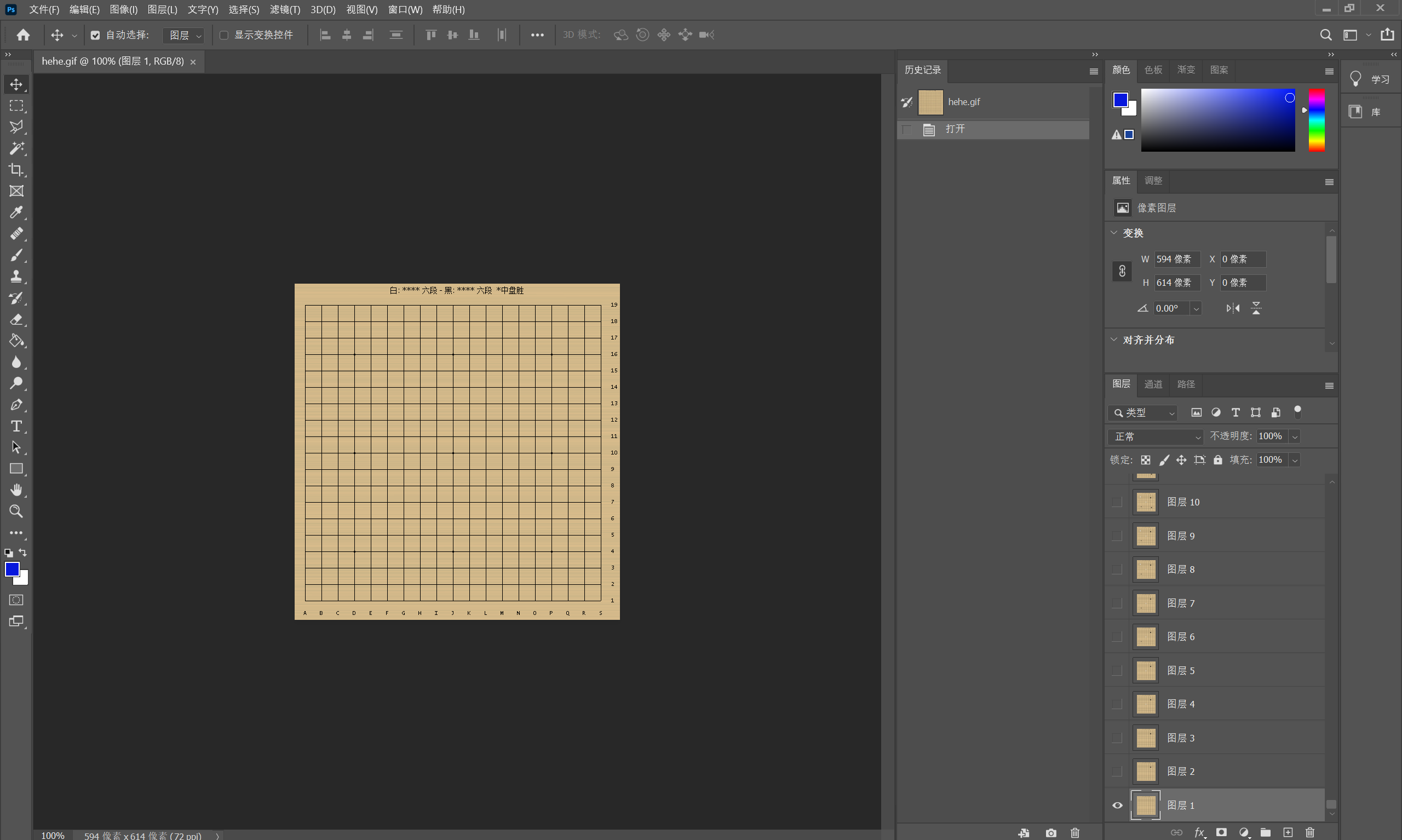The image size is (1402, 840).
Task: Select the Pen tool
Action: [x=16, y=405]
